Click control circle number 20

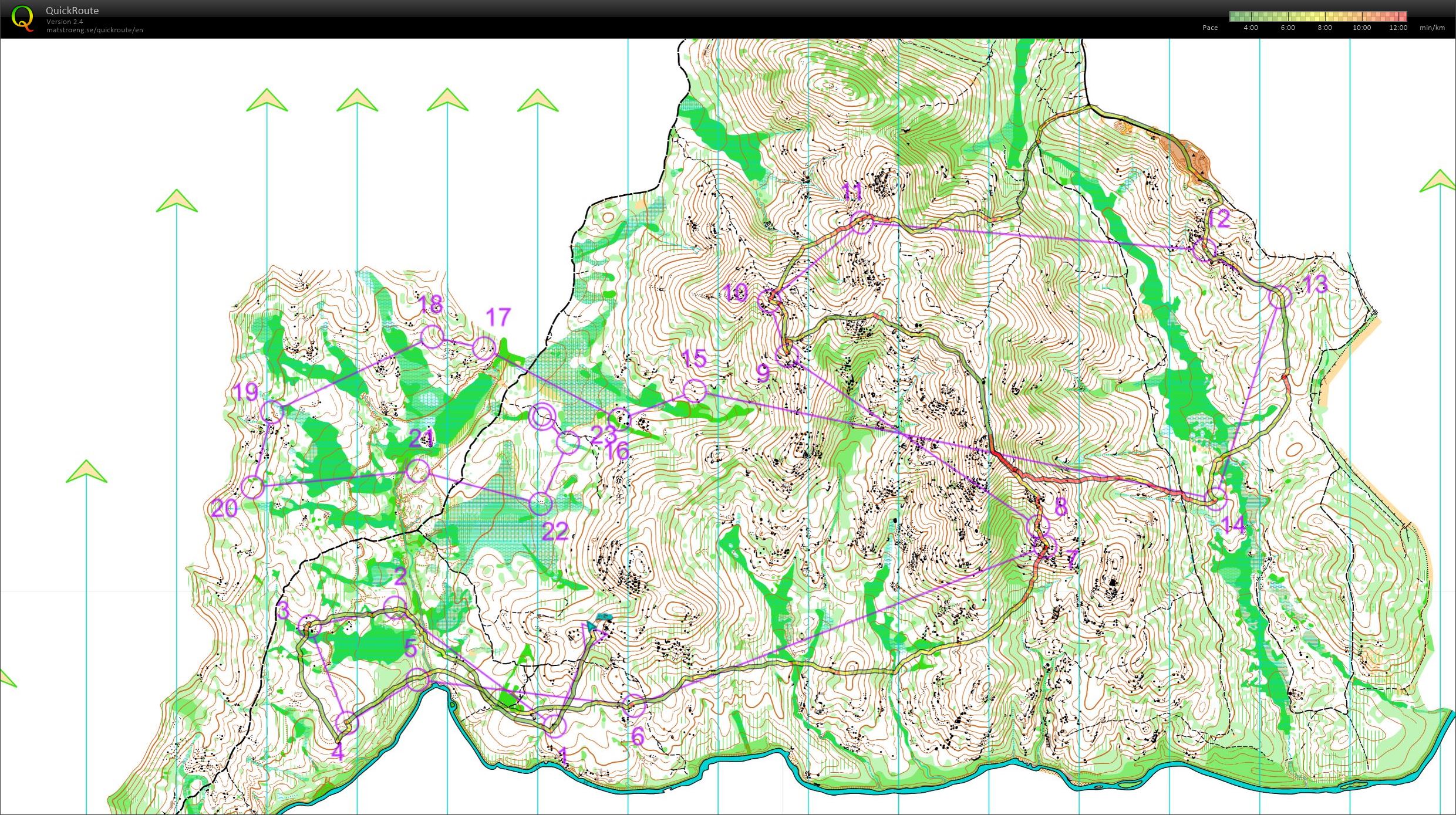coord(253,487)
